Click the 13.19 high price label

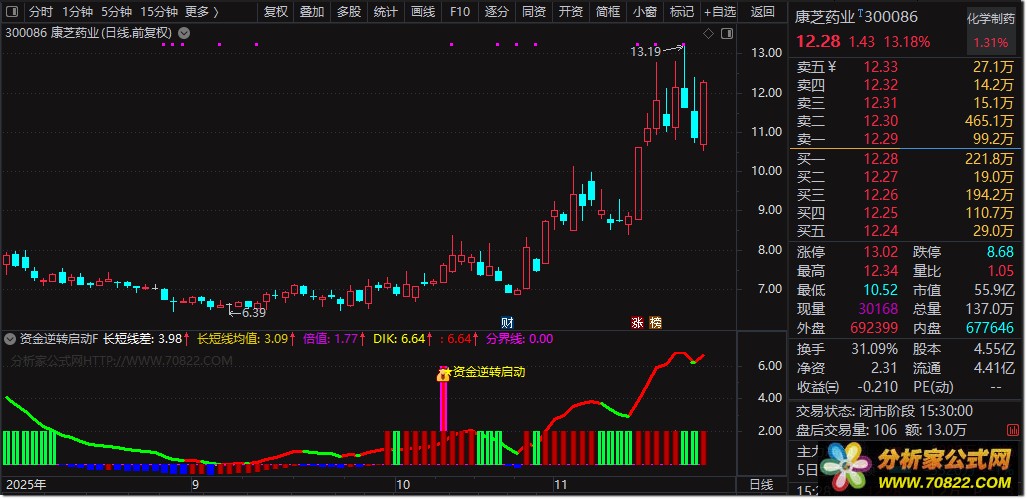(x=646, y=51)
